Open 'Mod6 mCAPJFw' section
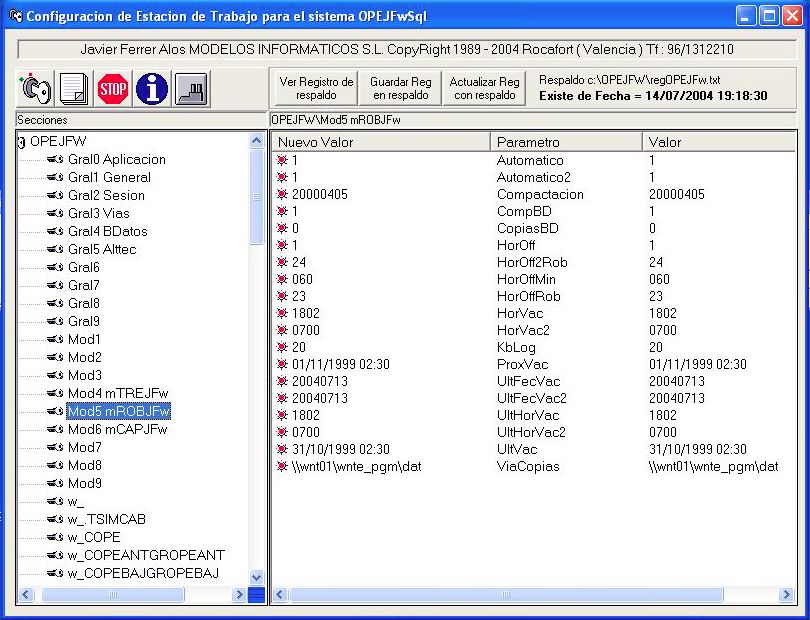This screenshot has width=810, height=620. tap(118, 429)
